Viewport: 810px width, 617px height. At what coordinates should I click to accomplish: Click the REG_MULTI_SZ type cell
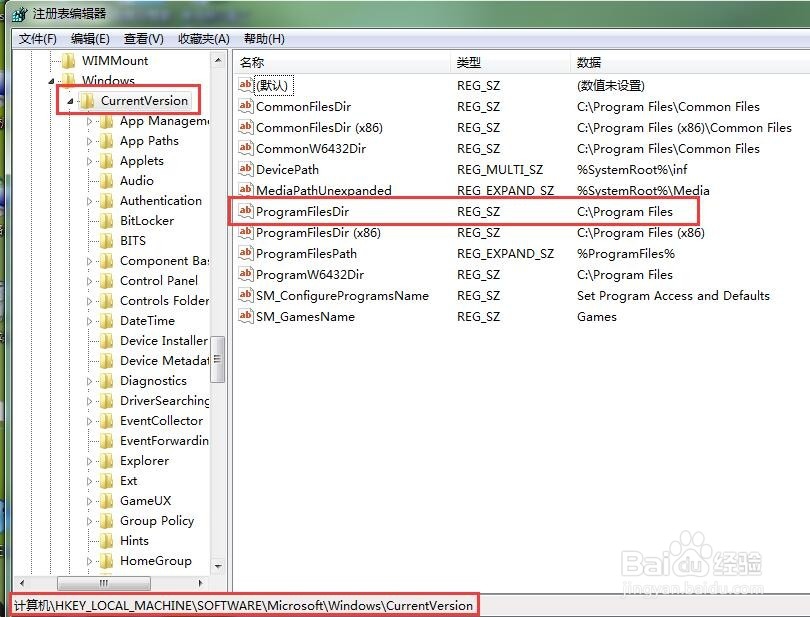point(500,169)
